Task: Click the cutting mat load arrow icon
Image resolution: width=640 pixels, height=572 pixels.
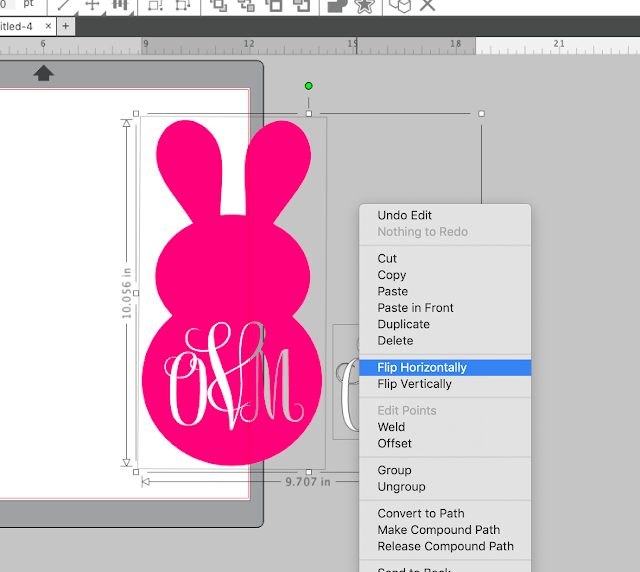Action: [x=44, y=73]
